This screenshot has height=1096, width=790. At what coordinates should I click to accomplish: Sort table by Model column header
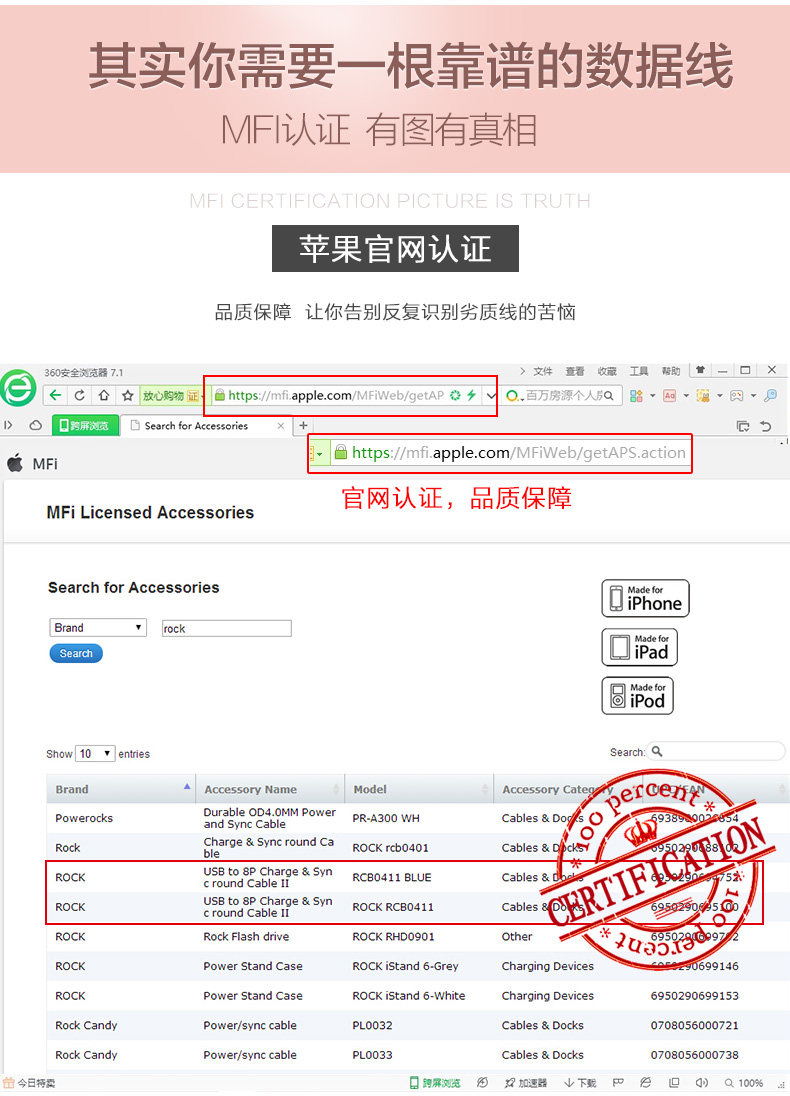pyautogui.click(x=419, y=789)
